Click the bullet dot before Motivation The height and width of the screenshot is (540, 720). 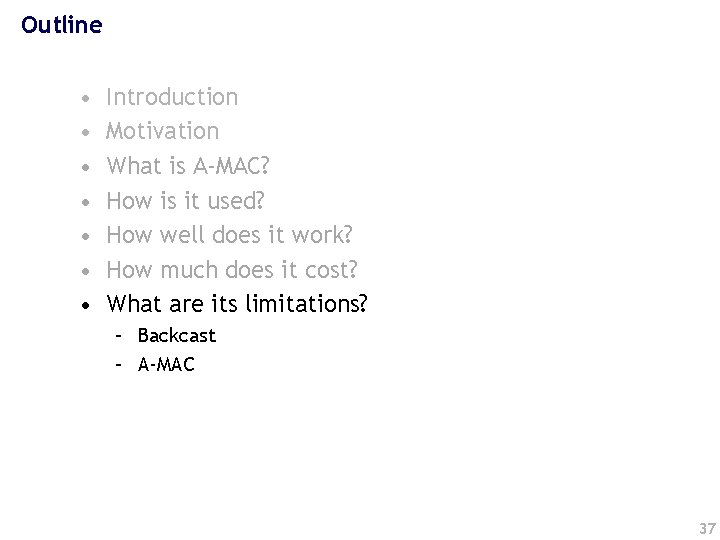(85, 133)
